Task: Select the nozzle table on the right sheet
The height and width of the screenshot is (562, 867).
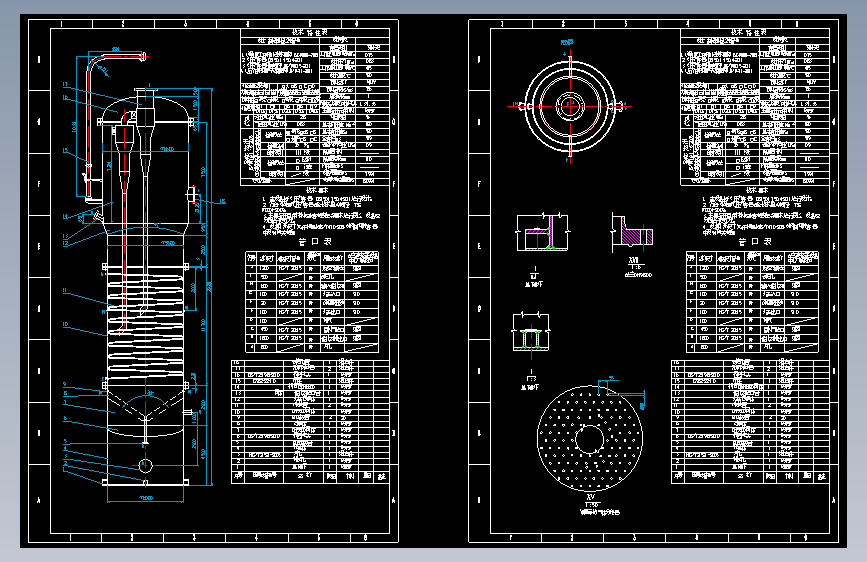Action: (753, 302)
